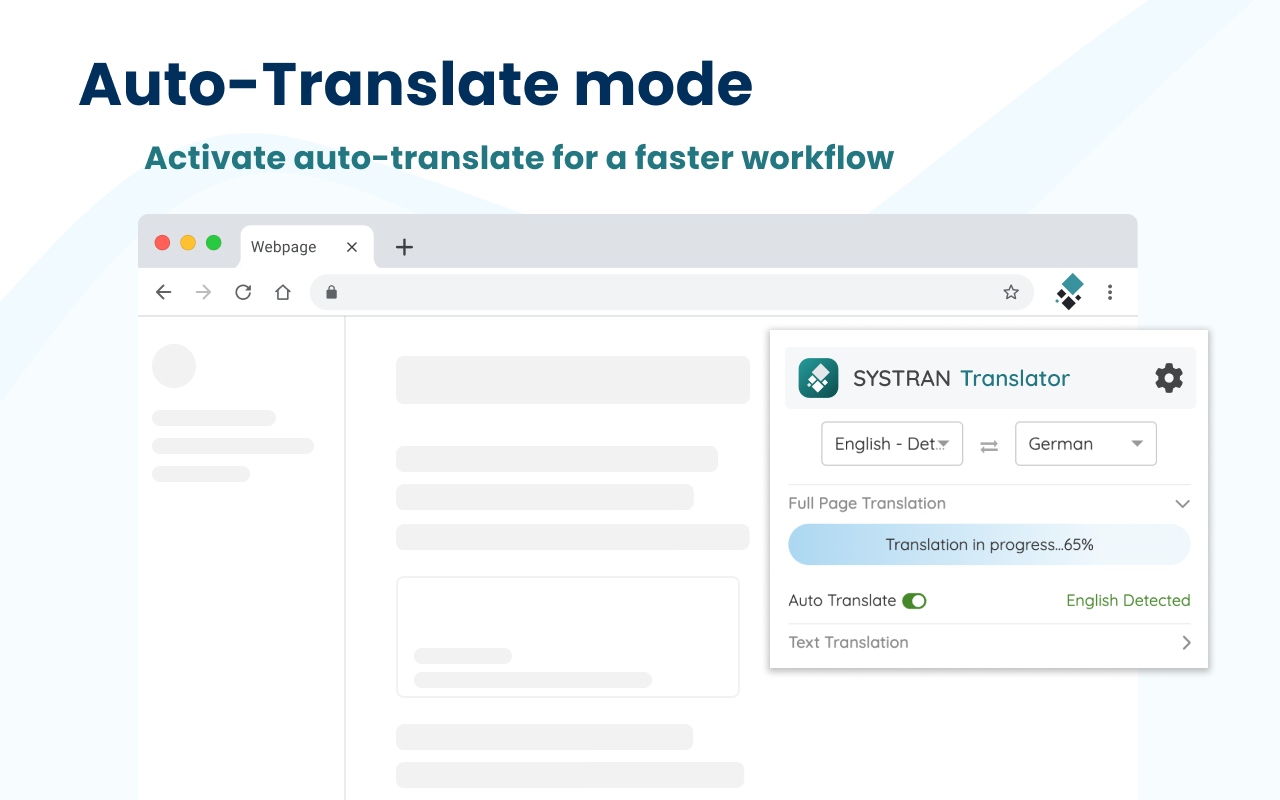The height and width of the screenshot is (800, 1280).
Task: Open the SYSTRAN Translator extension icon in toolbar
Action: 1068,291
